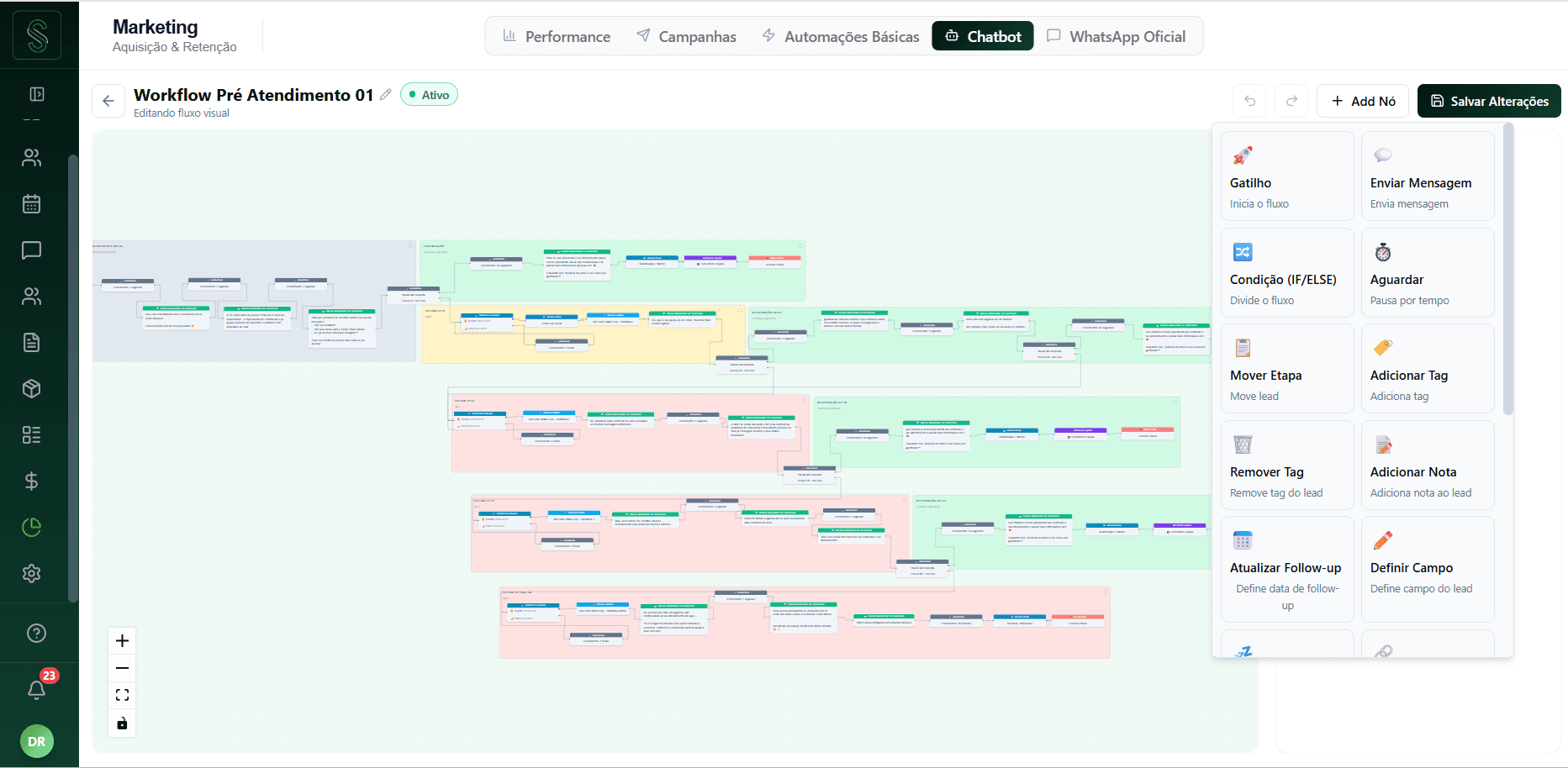The image size is (1568, 768).
Task: Open the settings gear in sidebar
Action: coord(31,574)
